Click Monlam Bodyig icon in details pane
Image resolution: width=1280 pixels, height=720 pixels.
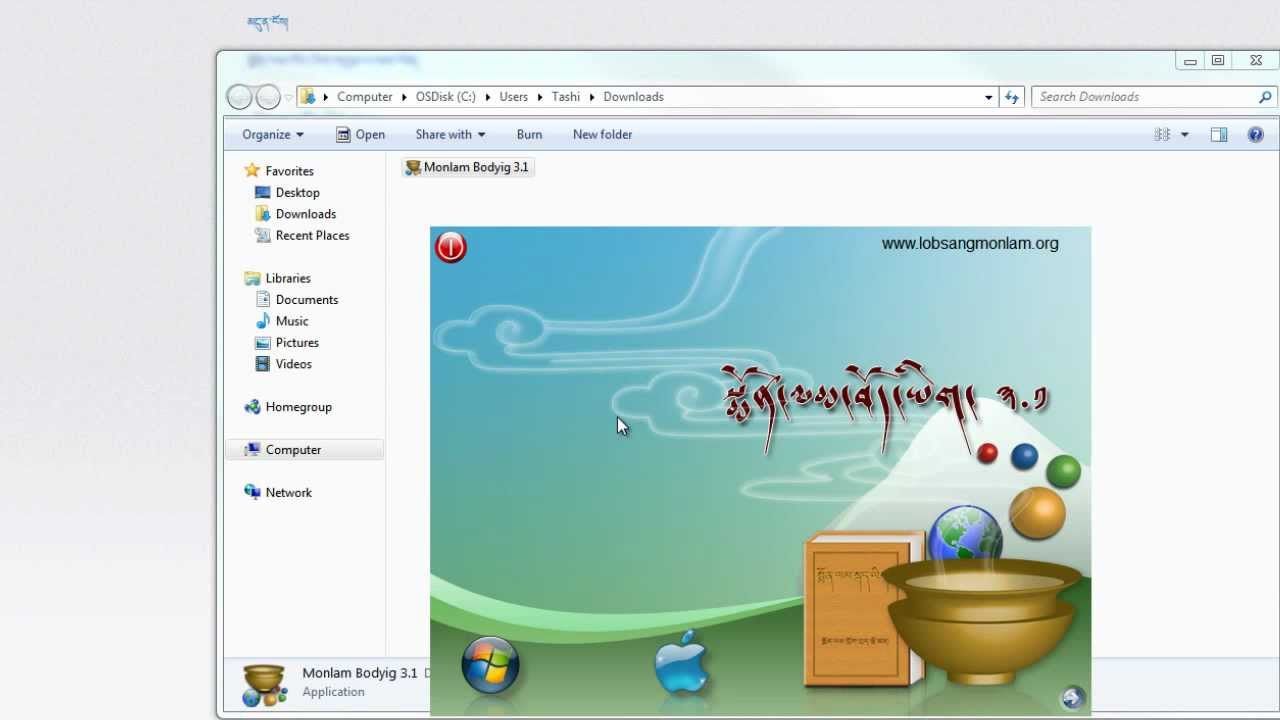click(x=265, y=685)
